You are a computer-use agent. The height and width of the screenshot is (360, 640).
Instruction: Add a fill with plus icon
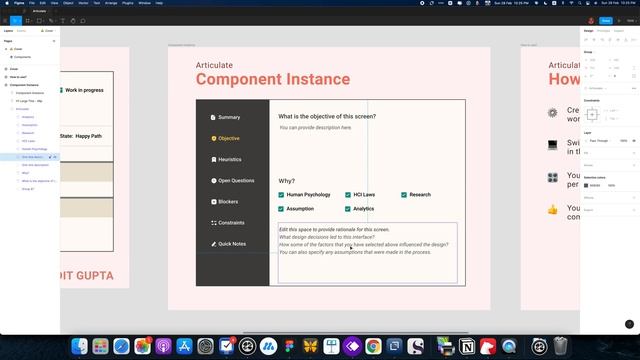pos(634,153)
